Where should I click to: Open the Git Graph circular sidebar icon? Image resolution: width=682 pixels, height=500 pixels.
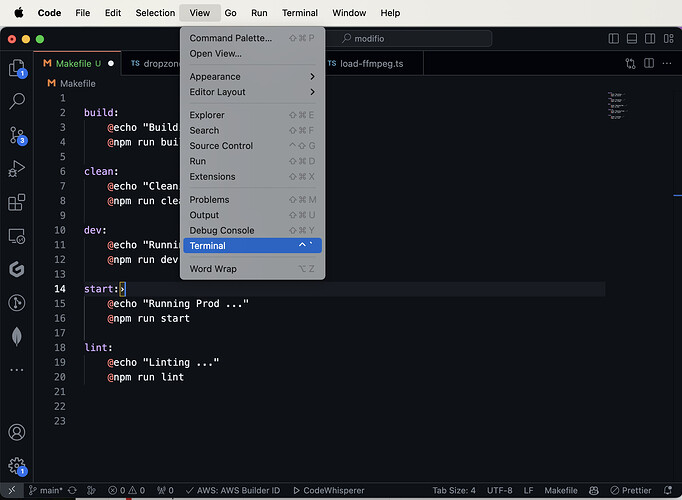pyautogui.click(x=17, y=303)
